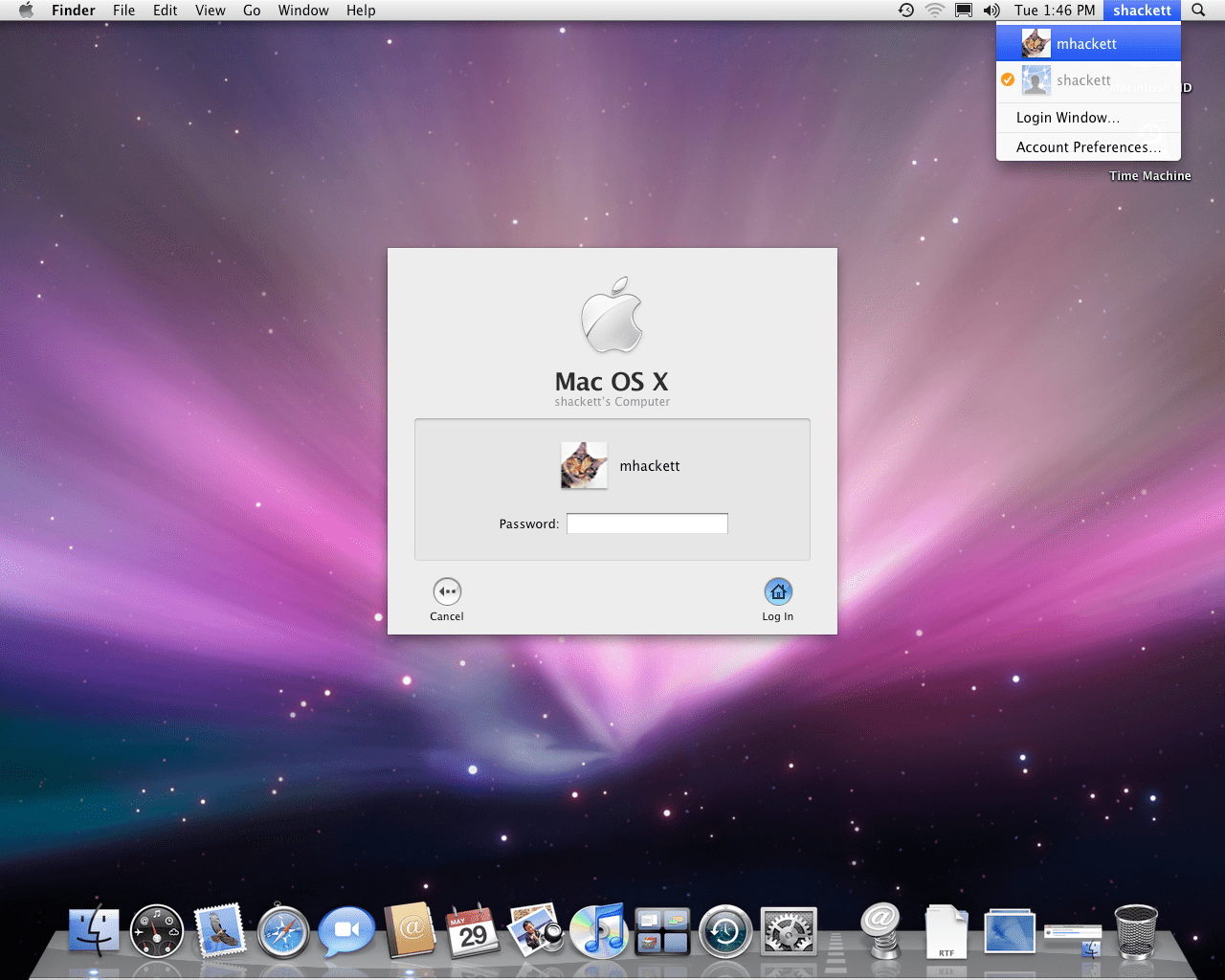Open iChat from the dock

(345, 931)
